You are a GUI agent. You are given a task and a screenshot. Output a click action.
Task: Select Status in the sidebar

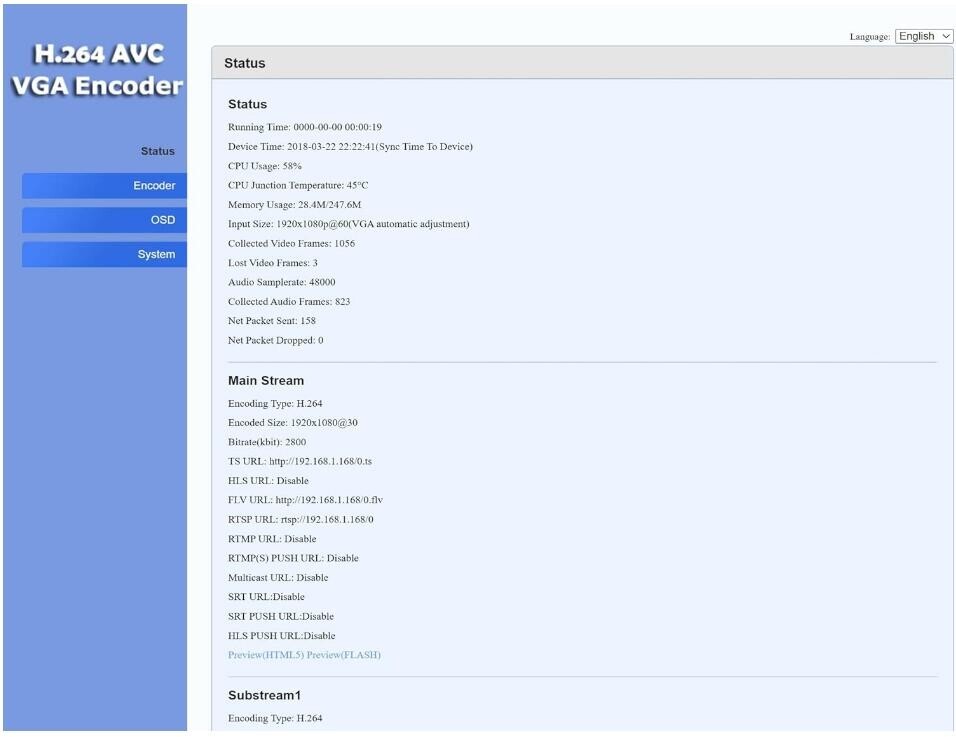tap(157, 152)
